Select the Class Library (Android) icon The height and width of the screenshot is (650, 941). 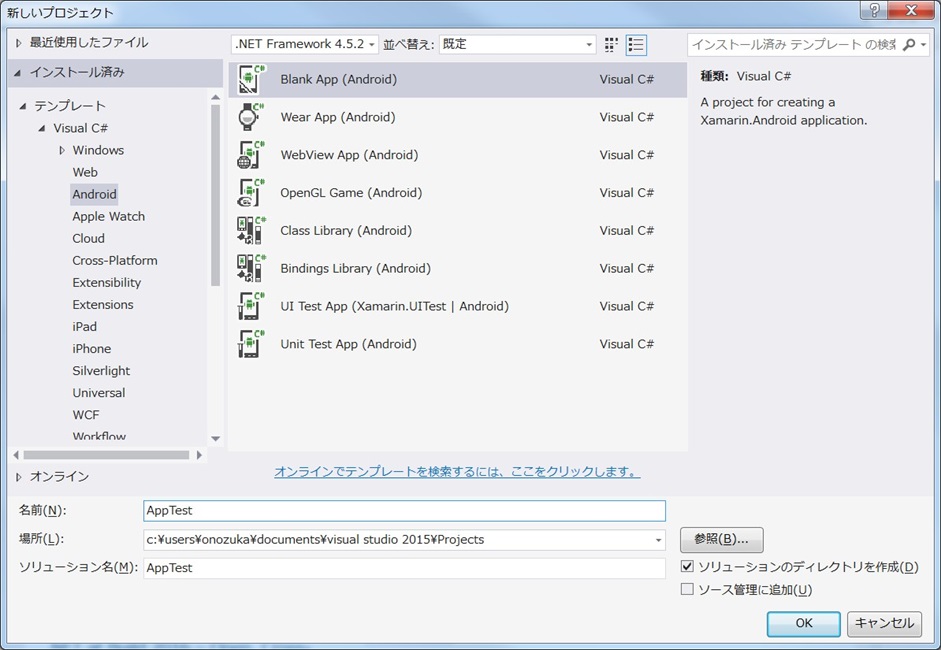click(x=251, y=230)
